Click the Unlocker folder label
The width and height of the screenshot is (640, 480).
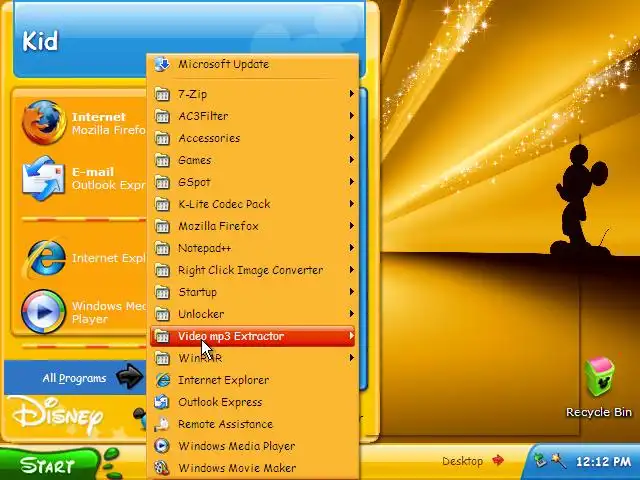201,314
